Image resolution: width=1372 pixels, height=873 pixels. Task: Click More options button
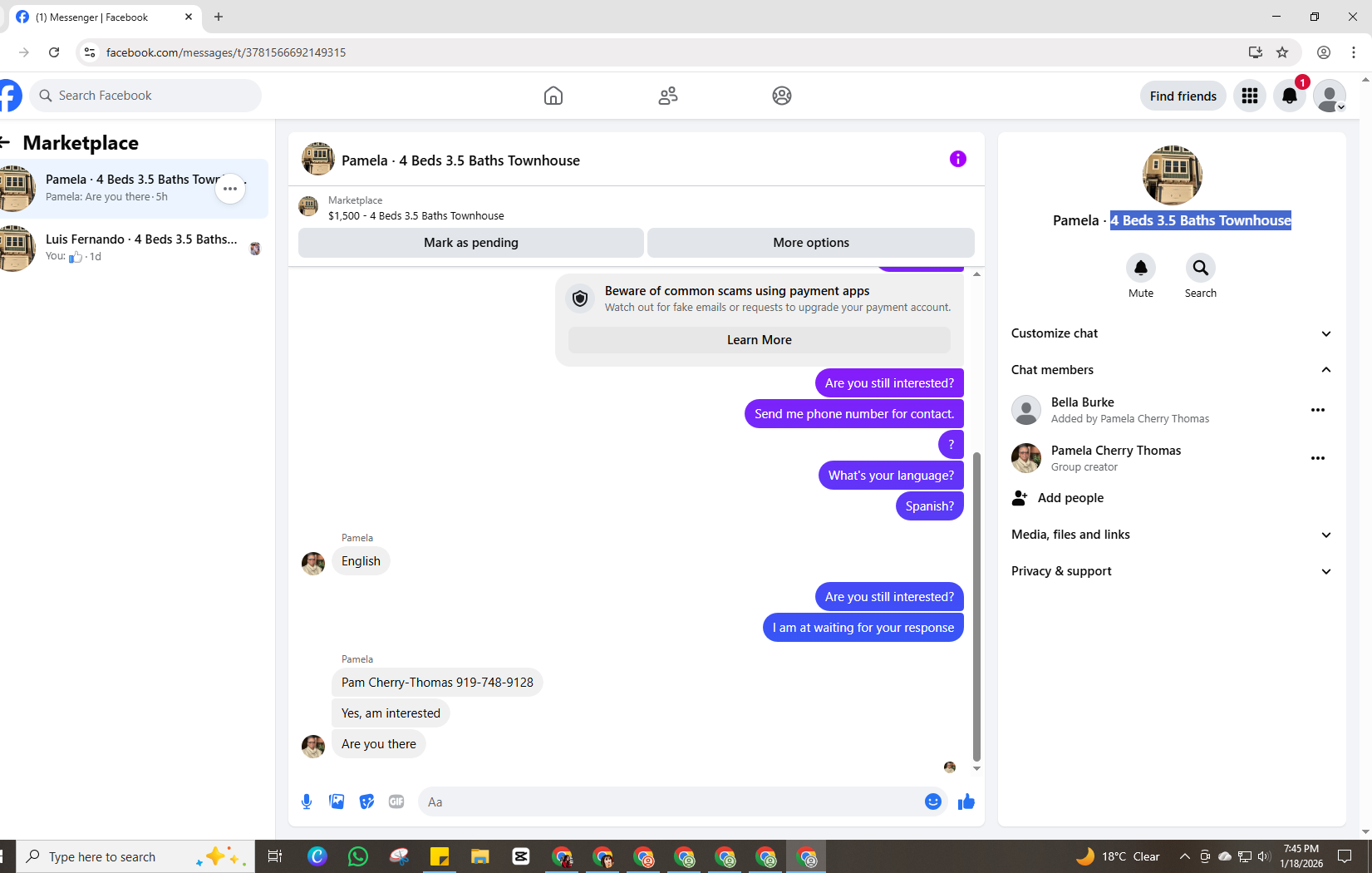point(810,243)
